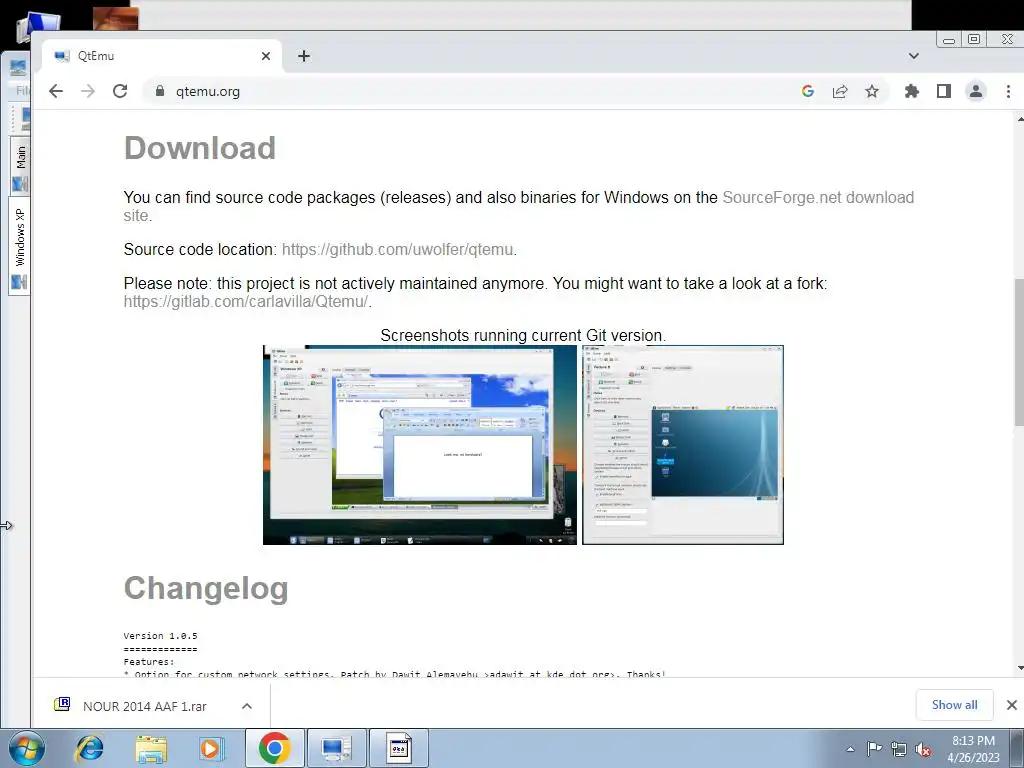Viewport: 1024px width, 768px height.
Task: Click the Download heading
Action: point(200,148)
